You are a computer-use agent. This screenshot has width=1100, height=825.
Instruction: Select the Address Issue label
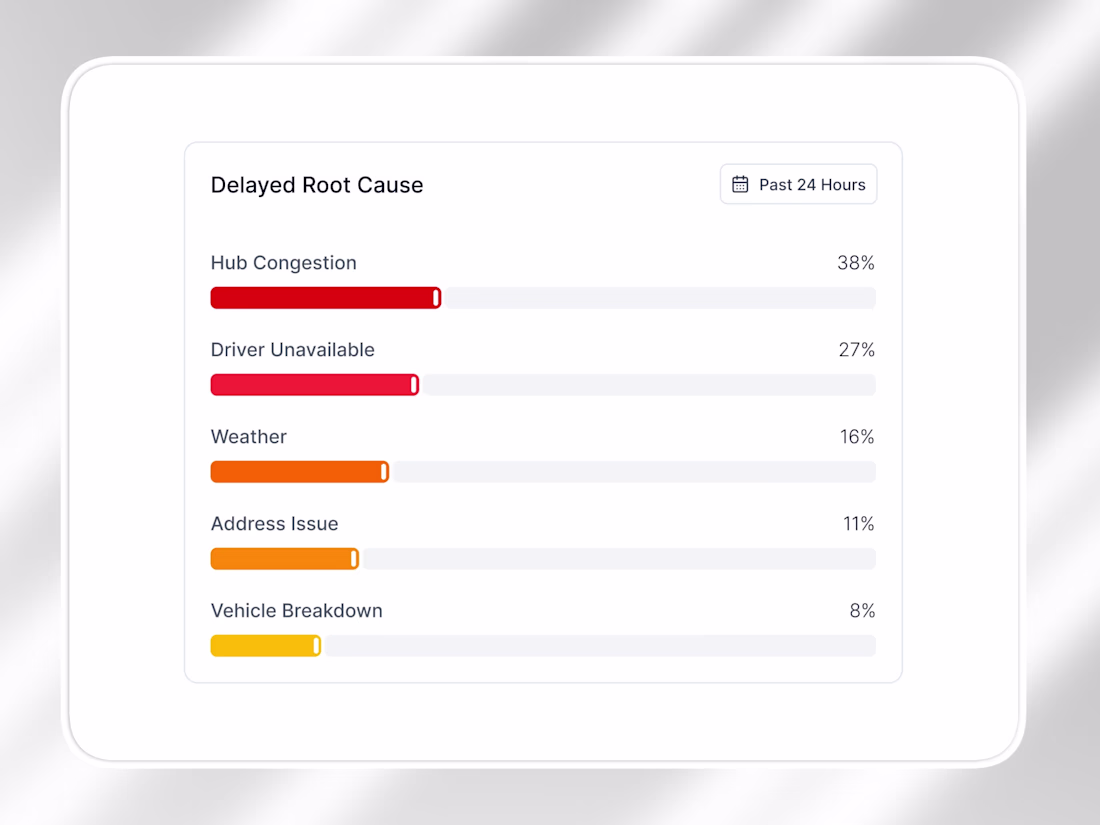pos(274,524)
